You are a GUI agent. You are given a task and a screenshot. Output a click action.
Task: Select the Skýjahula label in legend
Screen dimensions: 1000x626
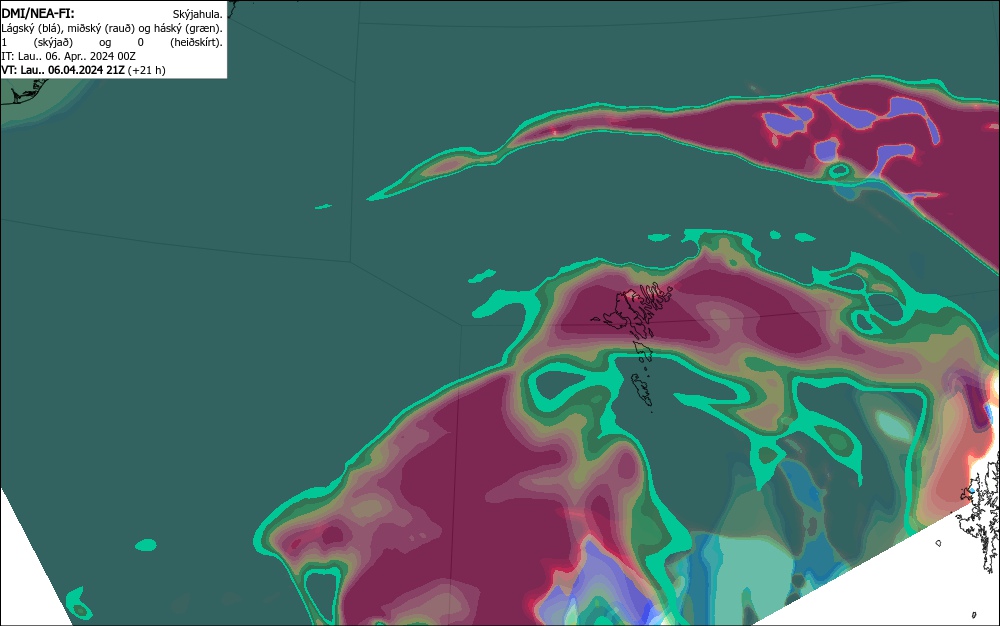(198, 14)
